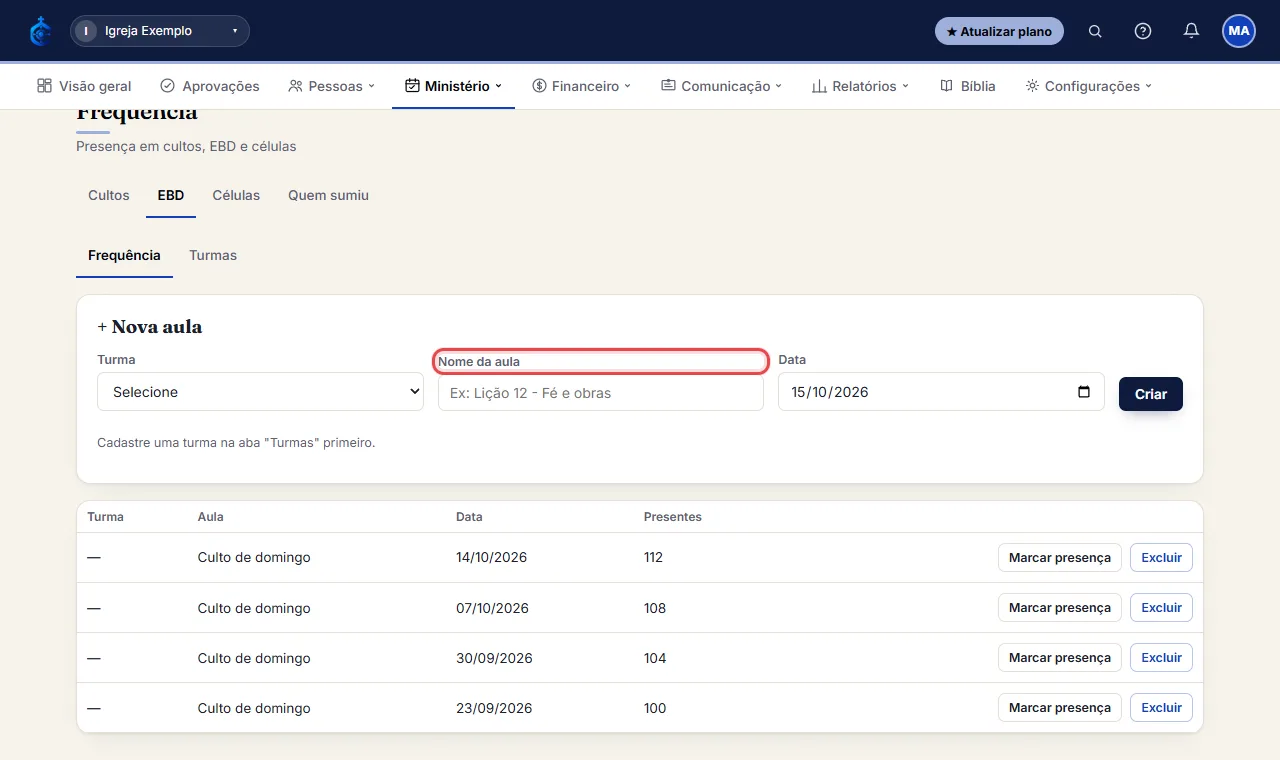The width and height of the screenshot is (1280, 760).
Task: Click the app logo icon
Action: [x=40, y=31]
